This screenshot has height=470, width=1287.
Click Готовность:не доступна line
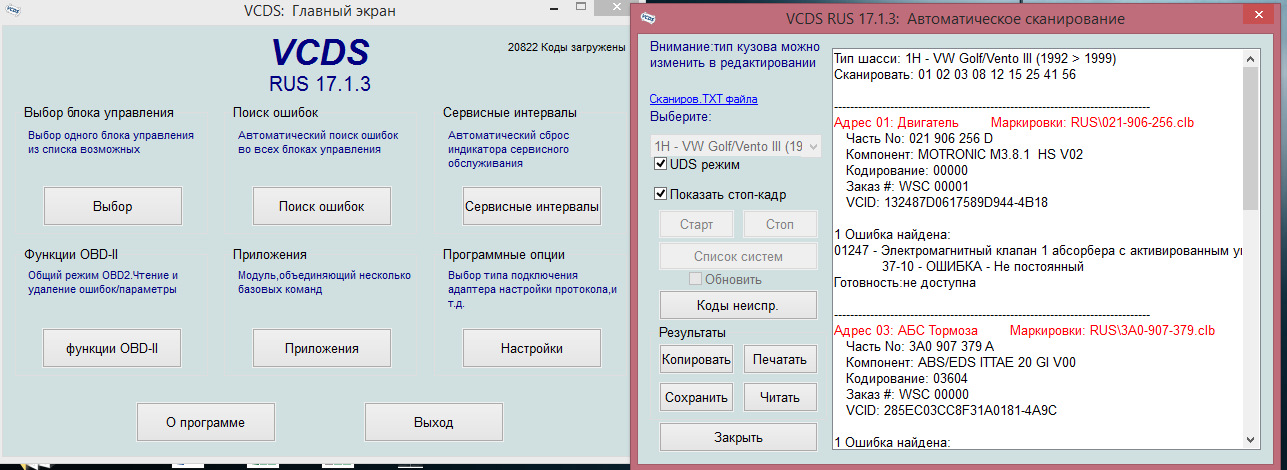[904, 283]
